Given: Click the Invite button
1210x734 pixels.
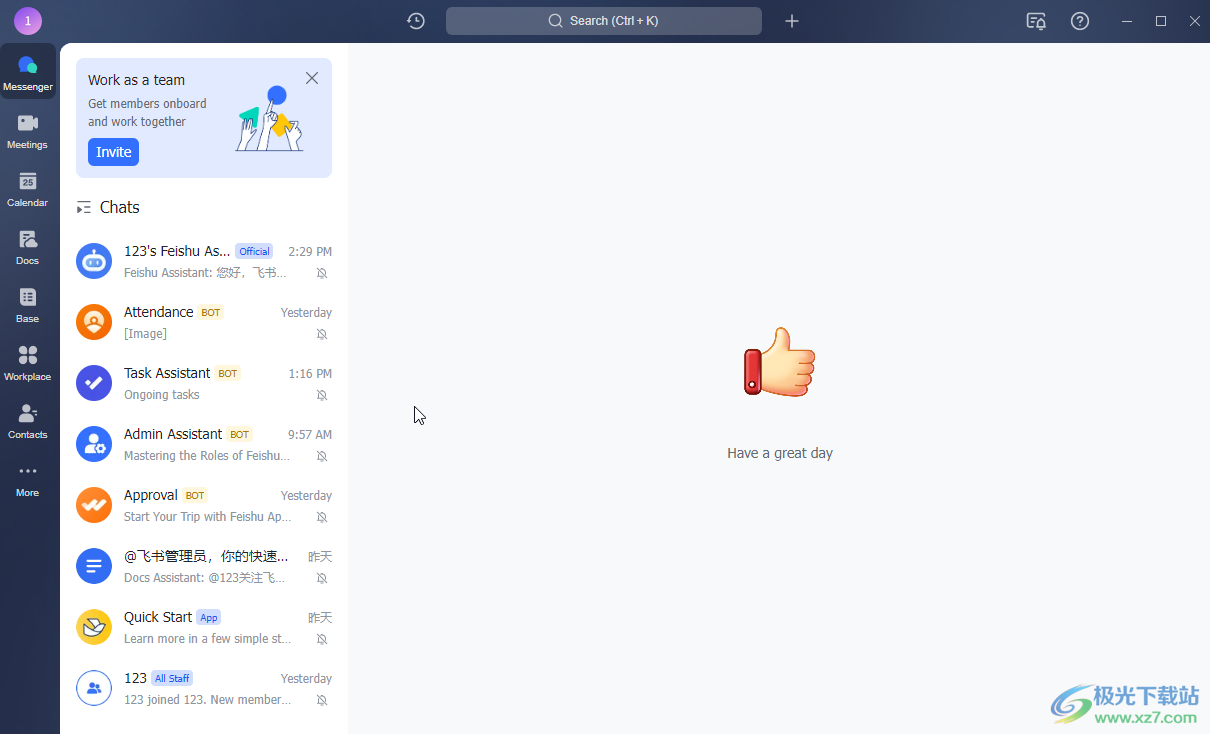Looking at the screenshot, I should pyautogui.click(x=113, y=152).
